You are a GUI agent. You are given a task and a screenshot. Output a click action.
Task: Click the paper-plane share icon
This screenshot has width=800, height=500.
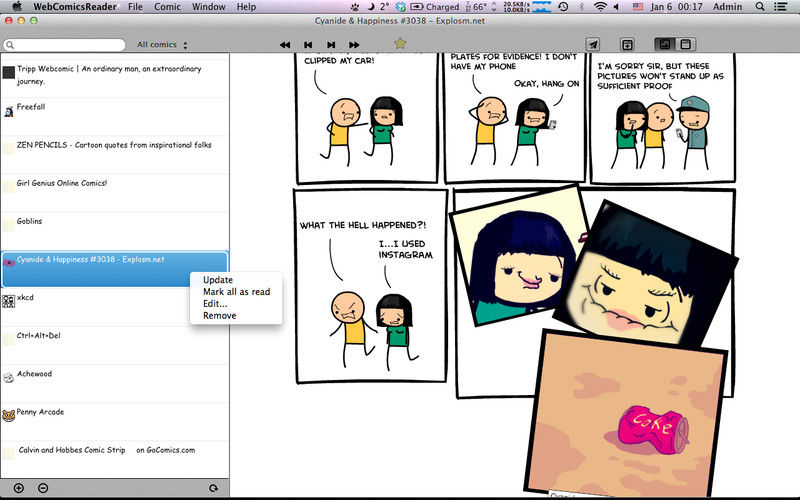coord(592,44)
